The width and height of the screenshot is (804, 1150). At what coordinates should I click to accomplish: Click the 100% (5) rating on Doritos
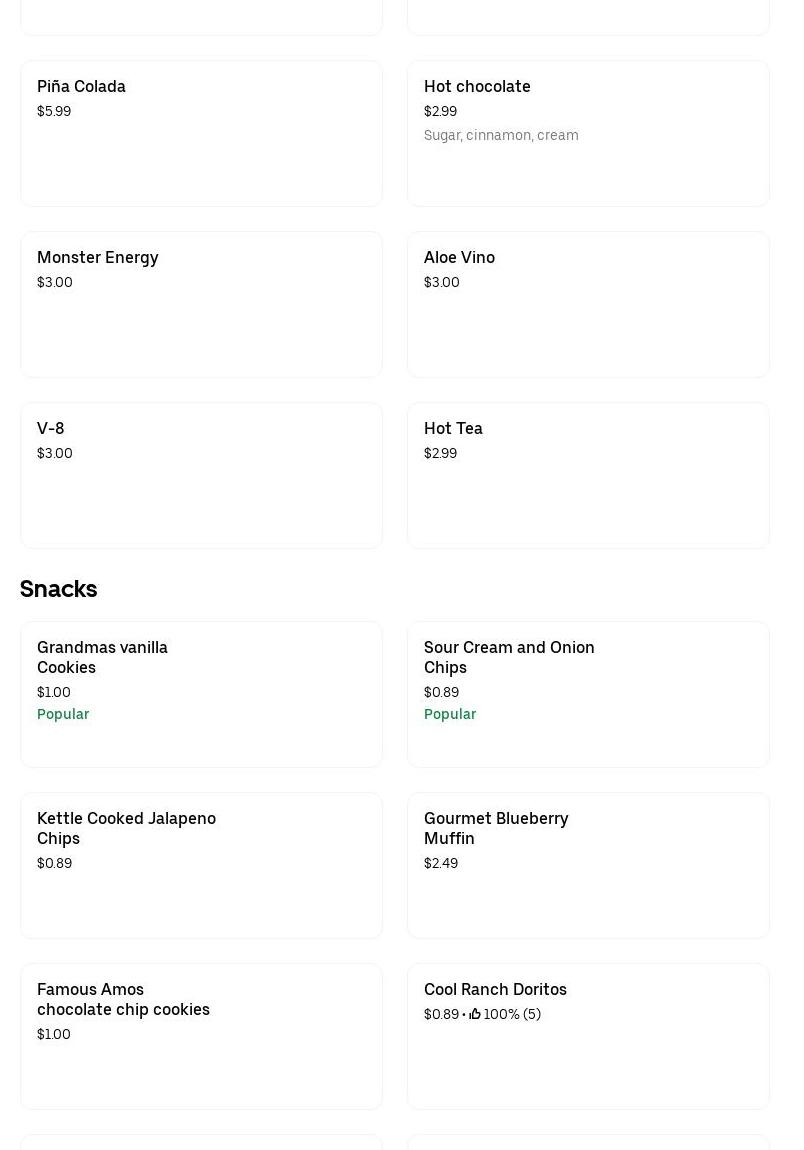[x=512, y=1014]
